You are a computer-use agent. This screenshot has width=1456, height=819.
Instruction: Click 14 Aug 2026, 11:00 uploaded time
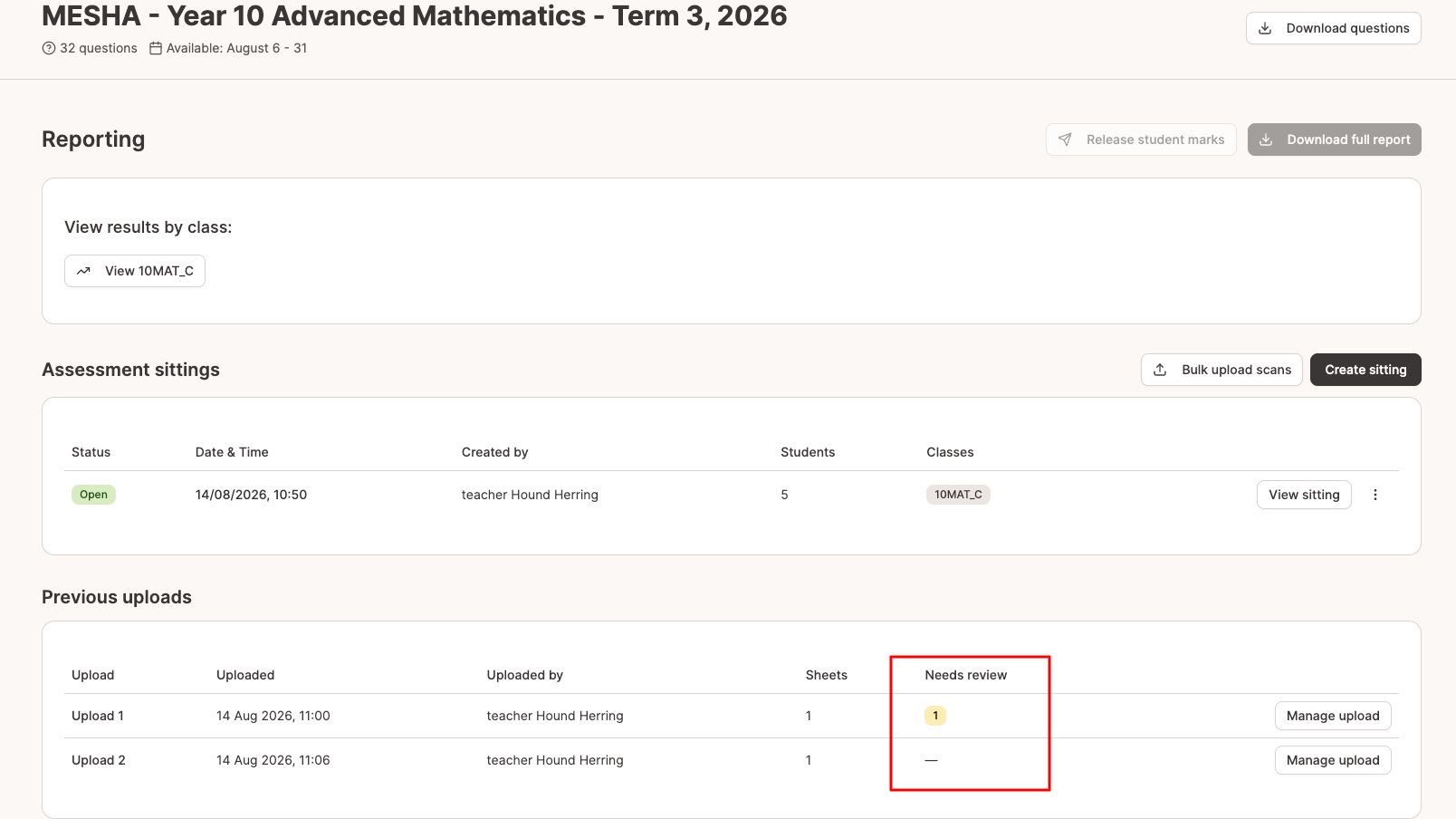pyautogui.click(x=273, y=716)
